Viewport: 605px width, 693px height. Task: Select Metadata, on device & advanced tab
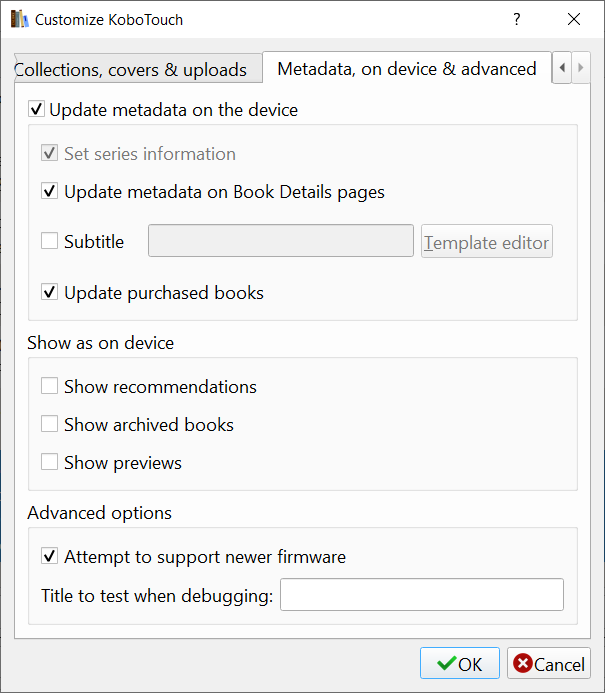pos(406,69)
